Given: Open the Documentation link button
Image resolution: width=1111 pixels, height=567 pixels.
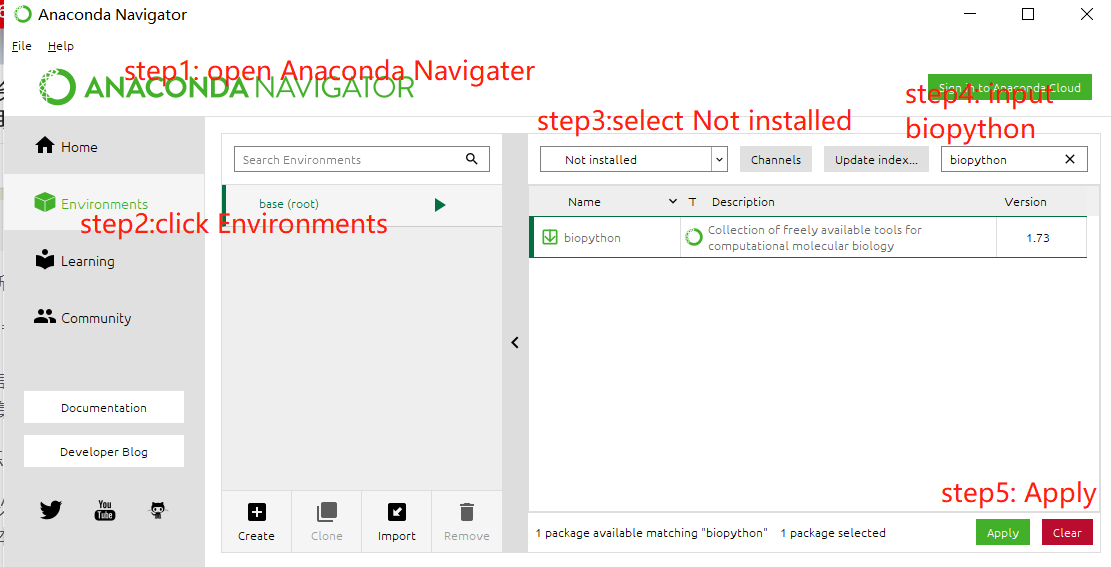Looking at the screenshot, I should (103, 408).
